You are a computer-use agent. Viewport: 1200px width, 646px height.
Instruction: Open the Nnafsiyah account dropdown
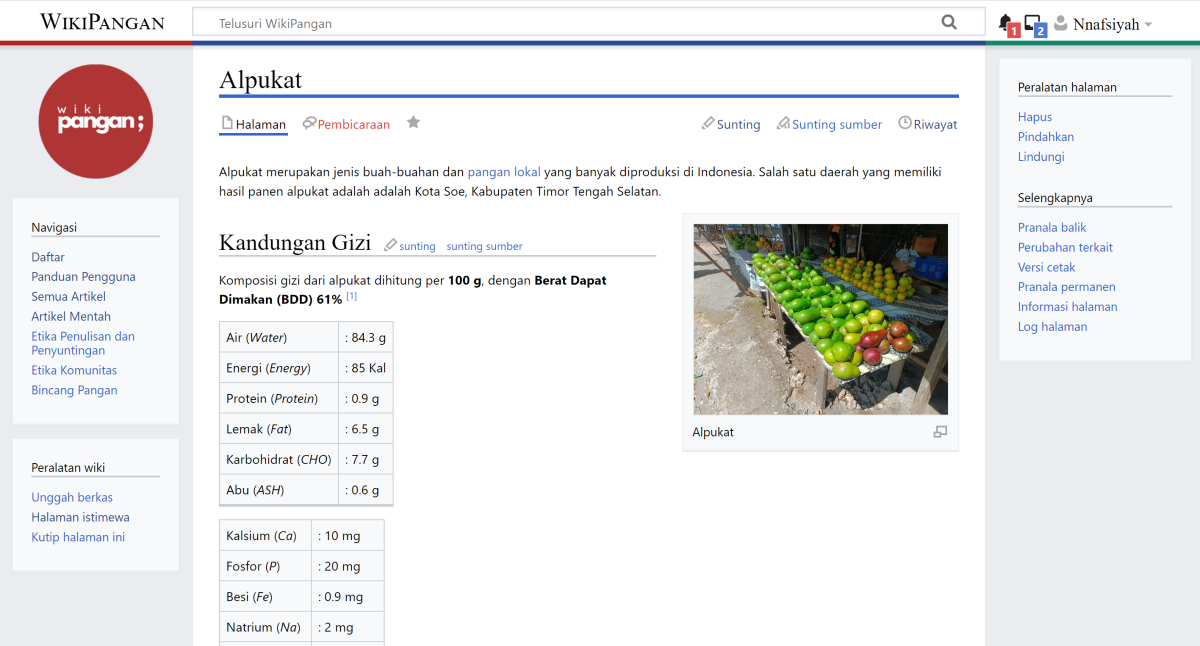tap(1105, 22)
